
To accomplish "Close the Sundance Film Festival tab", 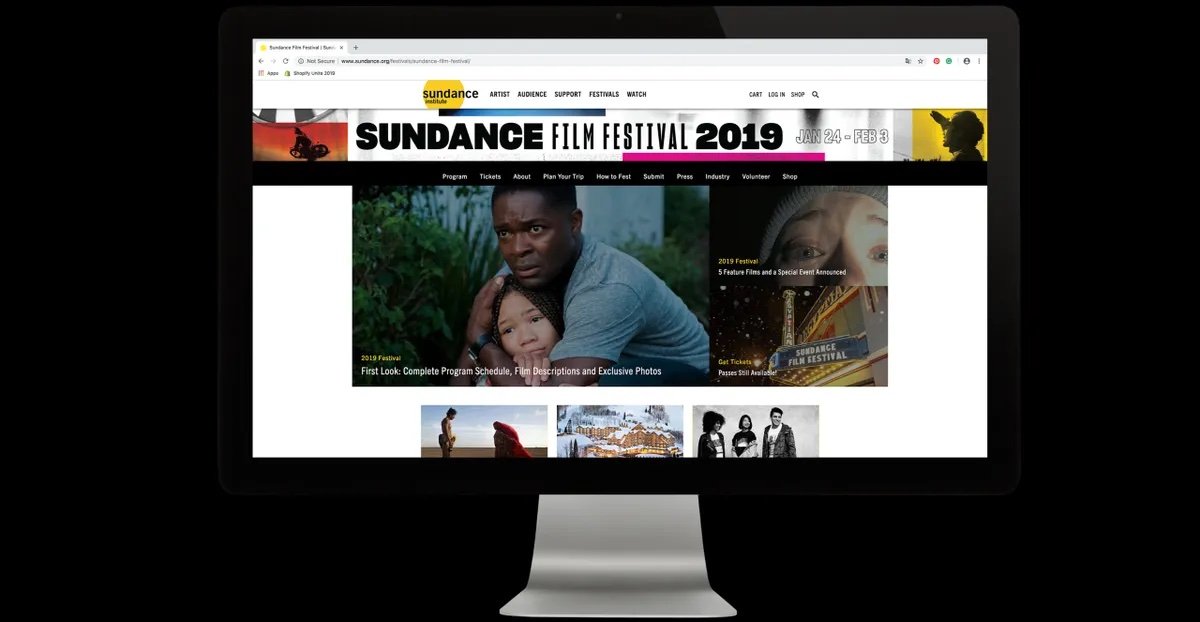I will [x=341, y=47].
